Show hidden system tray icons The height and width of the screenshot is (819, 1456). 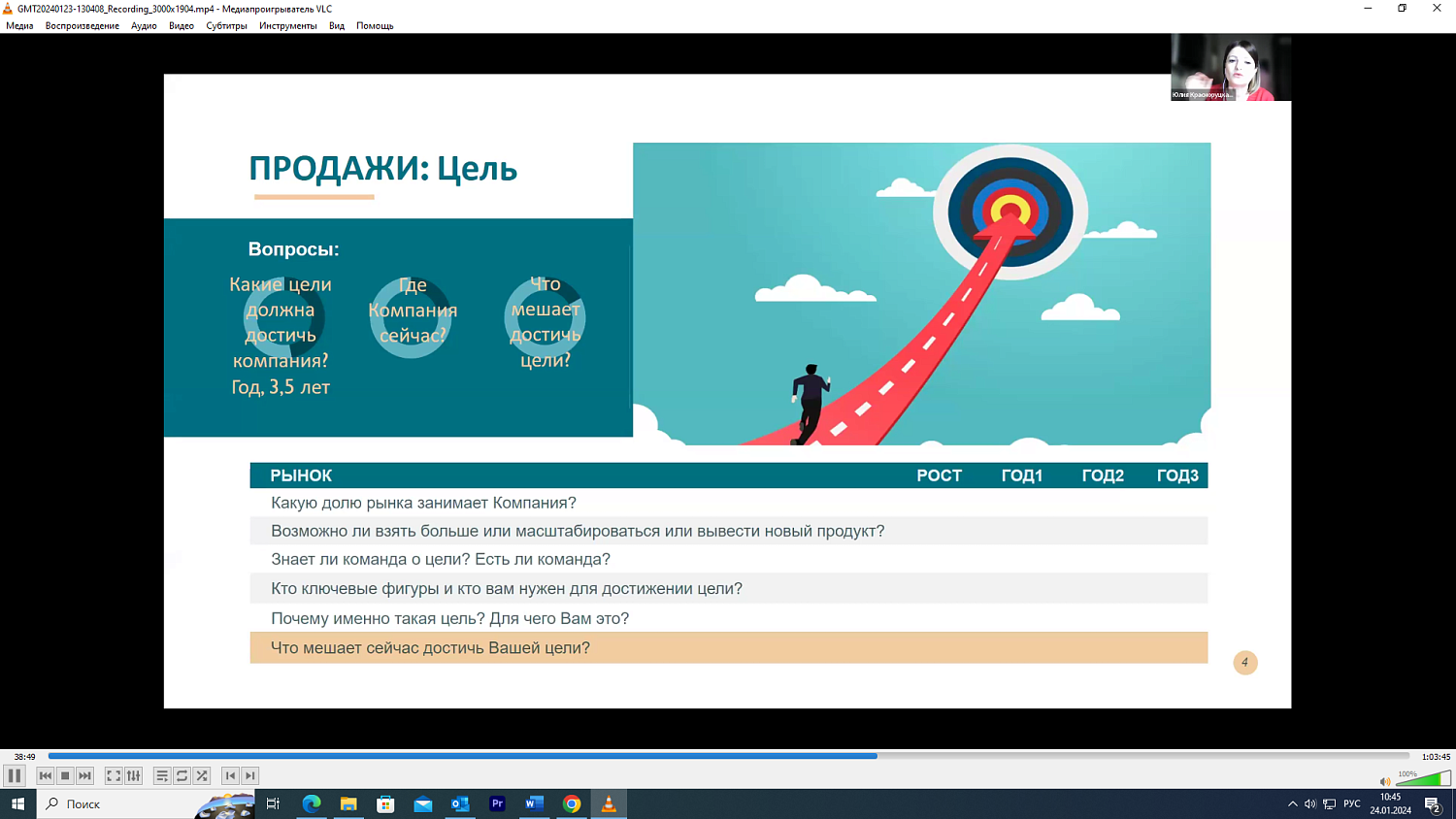1292,804
